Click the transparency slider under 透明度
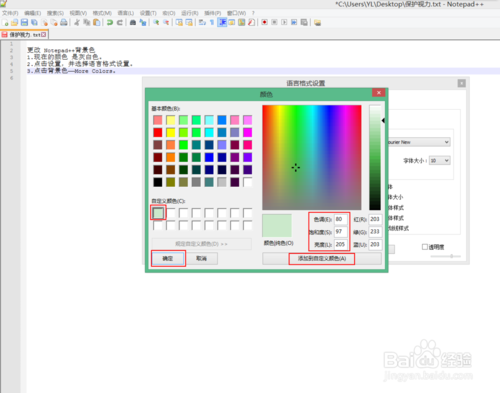 coord(446,256)
